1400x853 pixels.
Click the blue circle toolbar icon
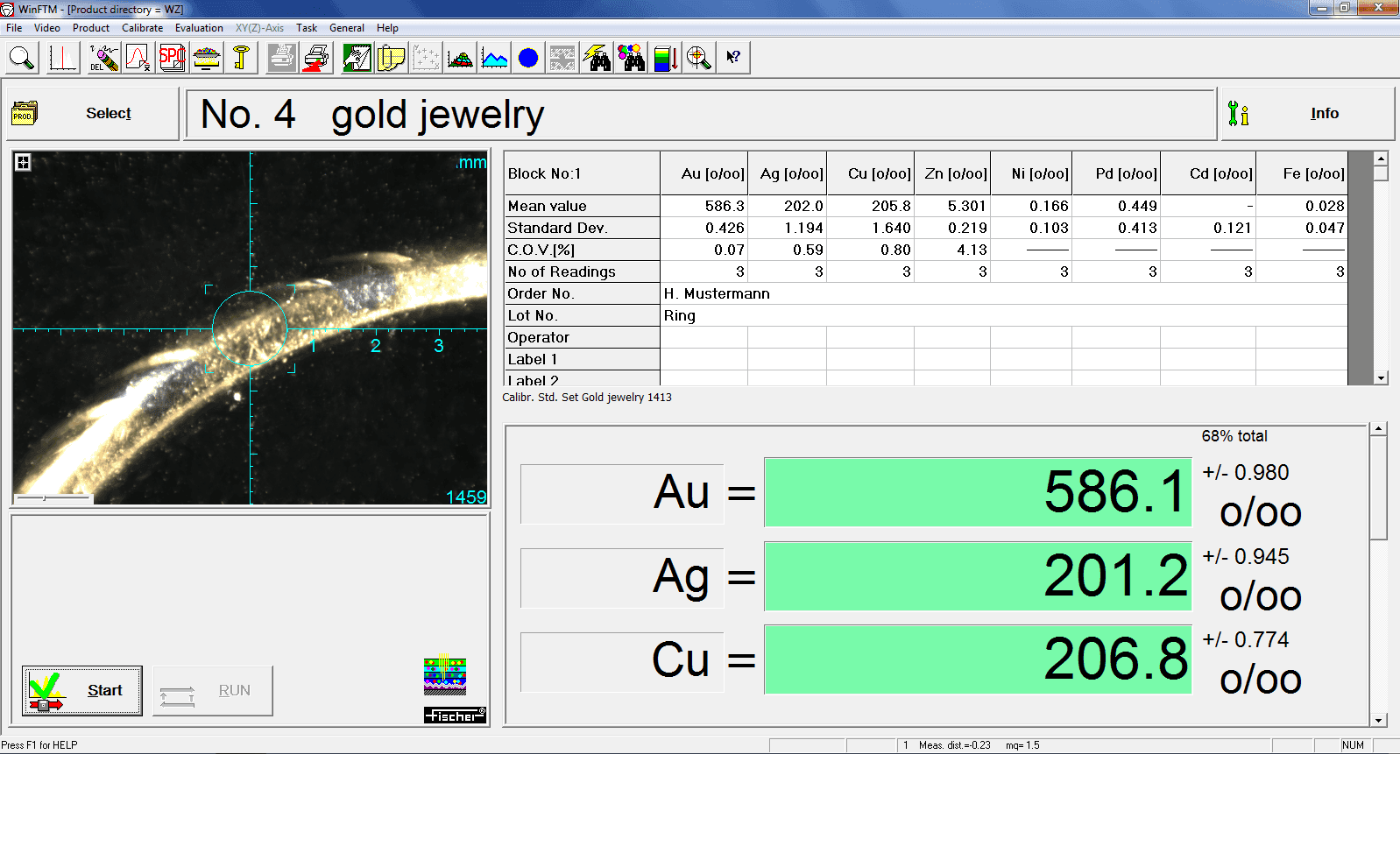click(528, 59)
